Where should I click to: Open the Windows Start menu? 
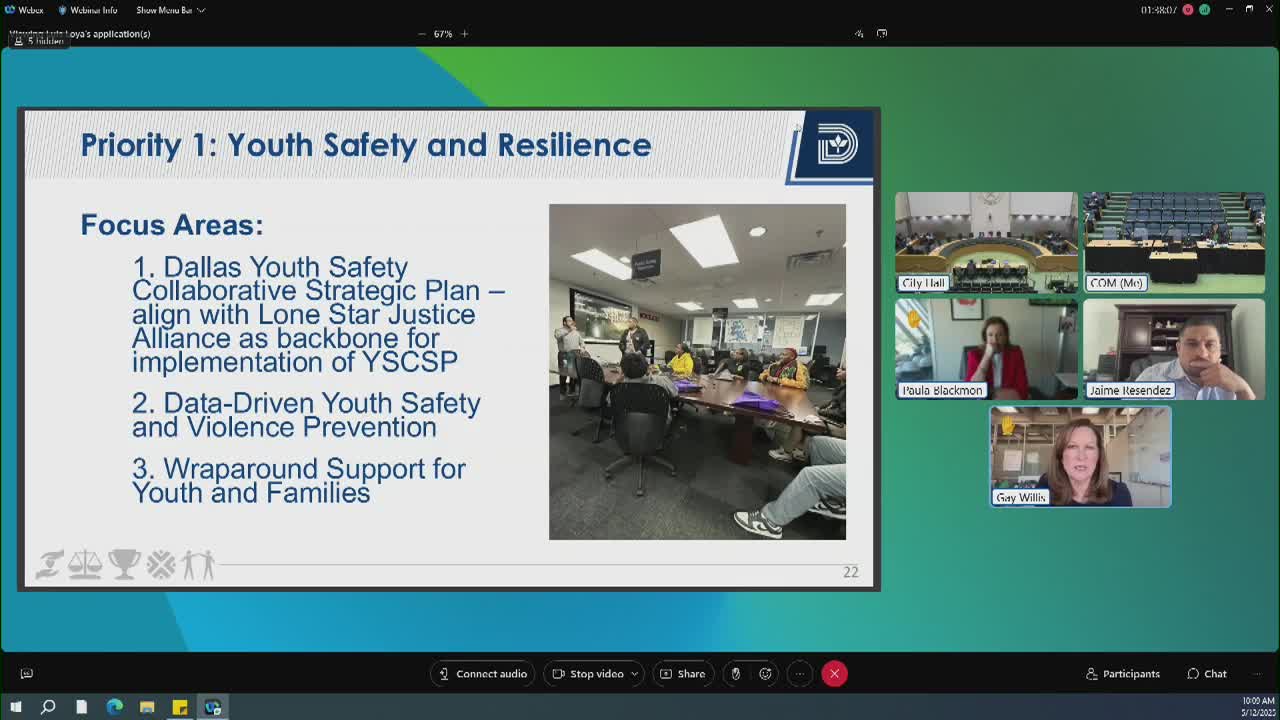(15, 707)
